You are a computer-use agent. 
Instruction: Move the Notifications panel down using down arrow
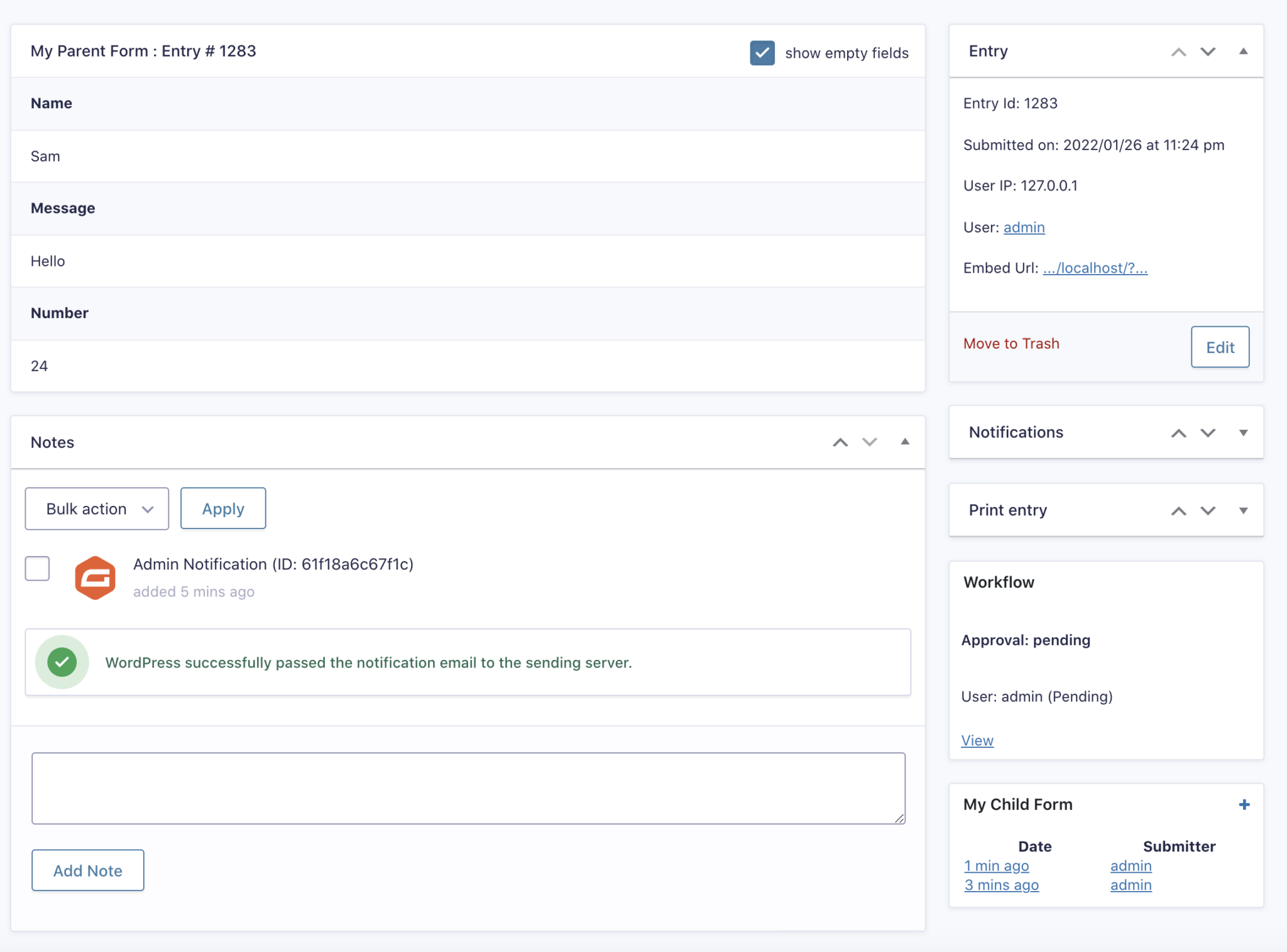[x=1208, y=433]
